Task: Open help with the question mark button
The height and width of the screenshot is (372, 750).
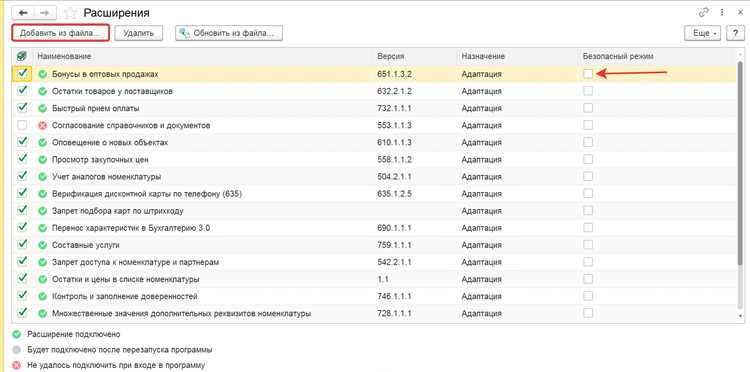Action: (x=735, y=33)
